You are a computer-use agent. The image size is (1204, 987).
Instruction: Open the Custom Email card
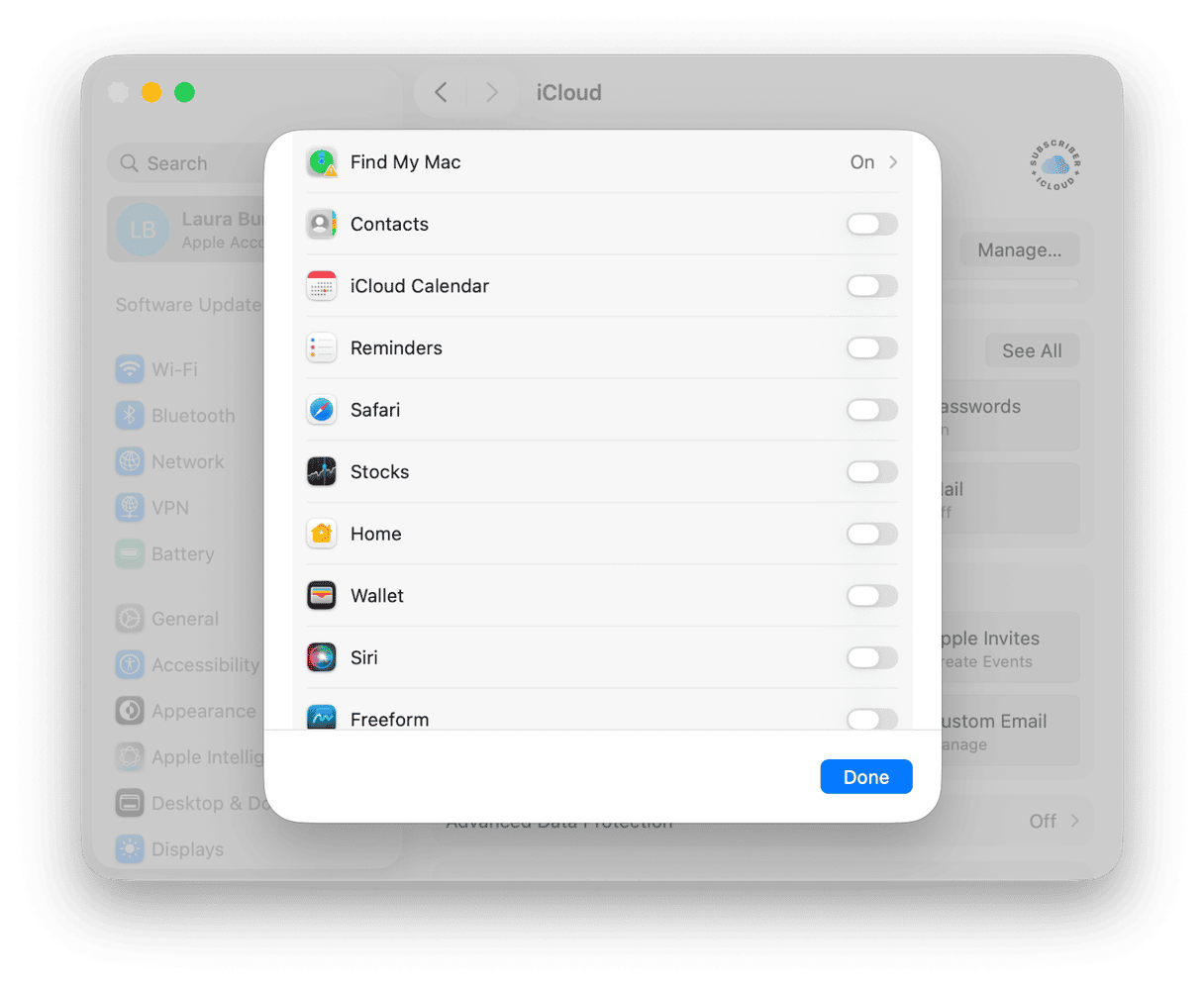pos(1010,731)
